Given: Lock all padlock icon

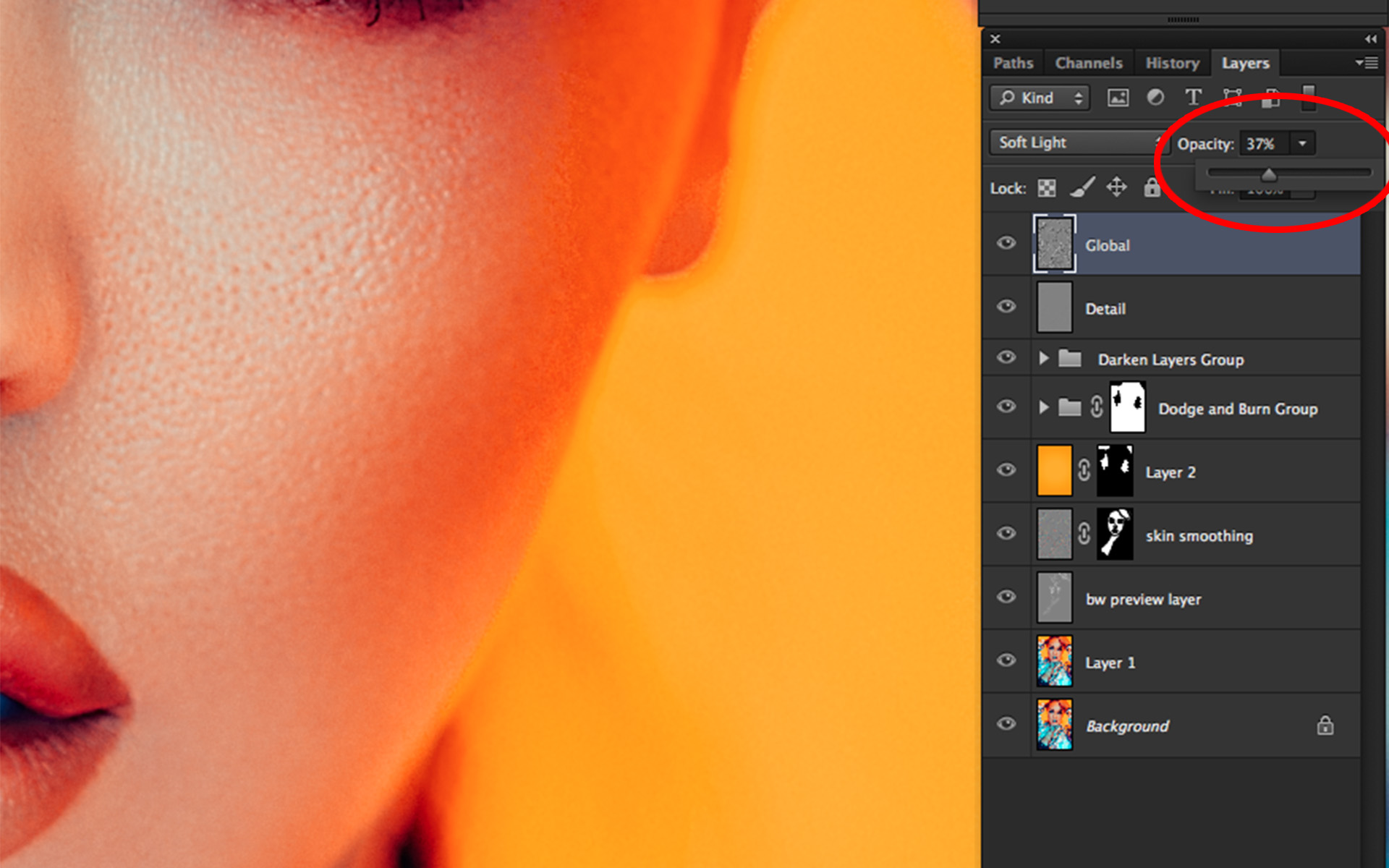Looking at the screenshot, I should 1152,187.
